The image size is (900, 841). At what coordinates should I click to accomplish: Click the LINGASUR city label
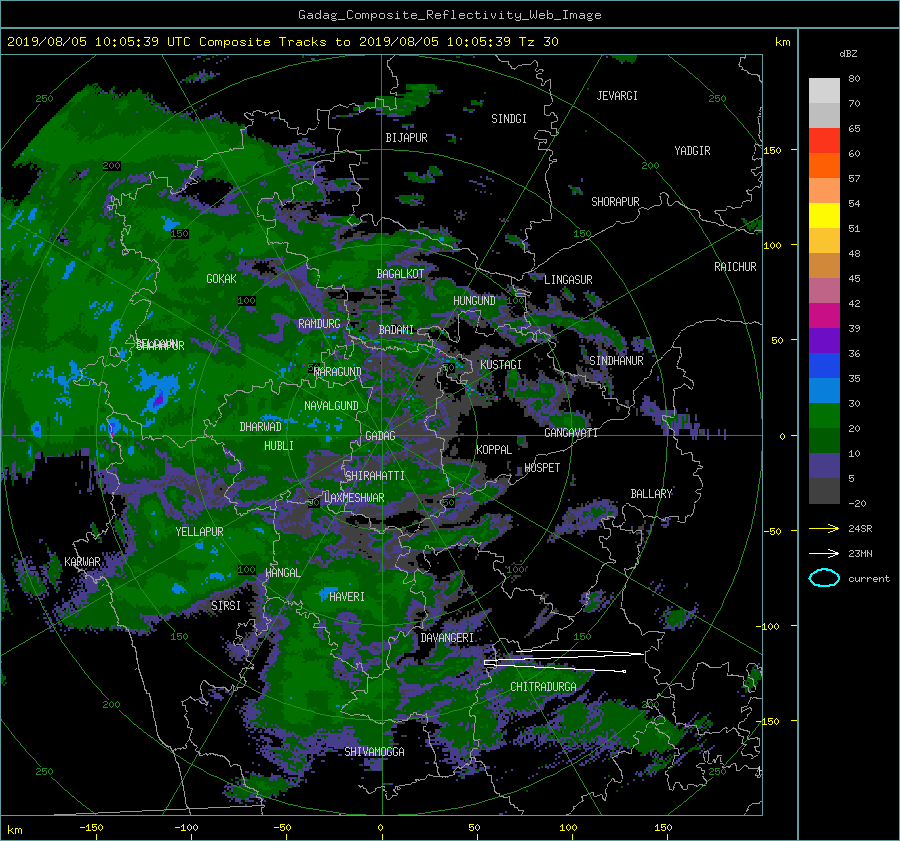[568, 280]
